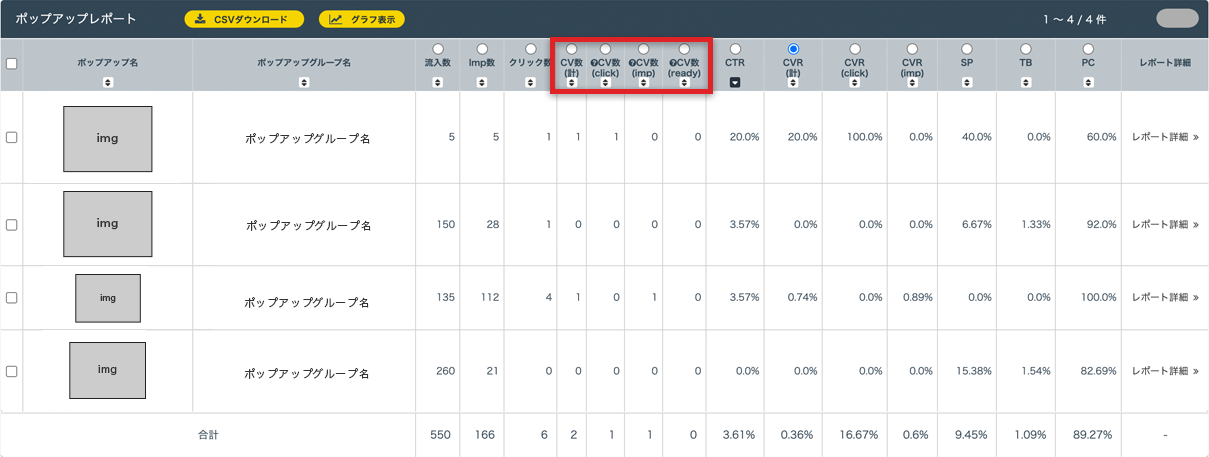This screenshot has width=1209, height=457.
Task: Click the グラフ表示 chart button
Action: (361, 19)
